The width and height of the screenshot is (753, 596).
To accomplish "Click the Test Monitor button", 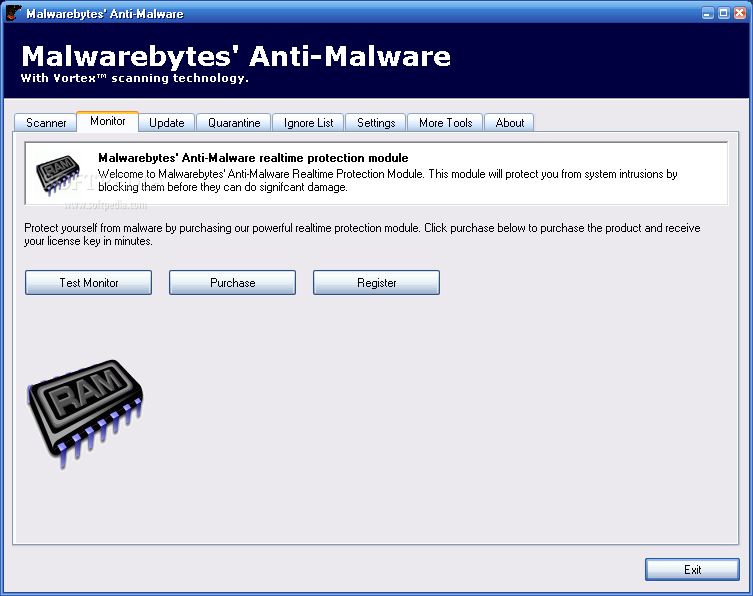I will click(x=88, y=282).
